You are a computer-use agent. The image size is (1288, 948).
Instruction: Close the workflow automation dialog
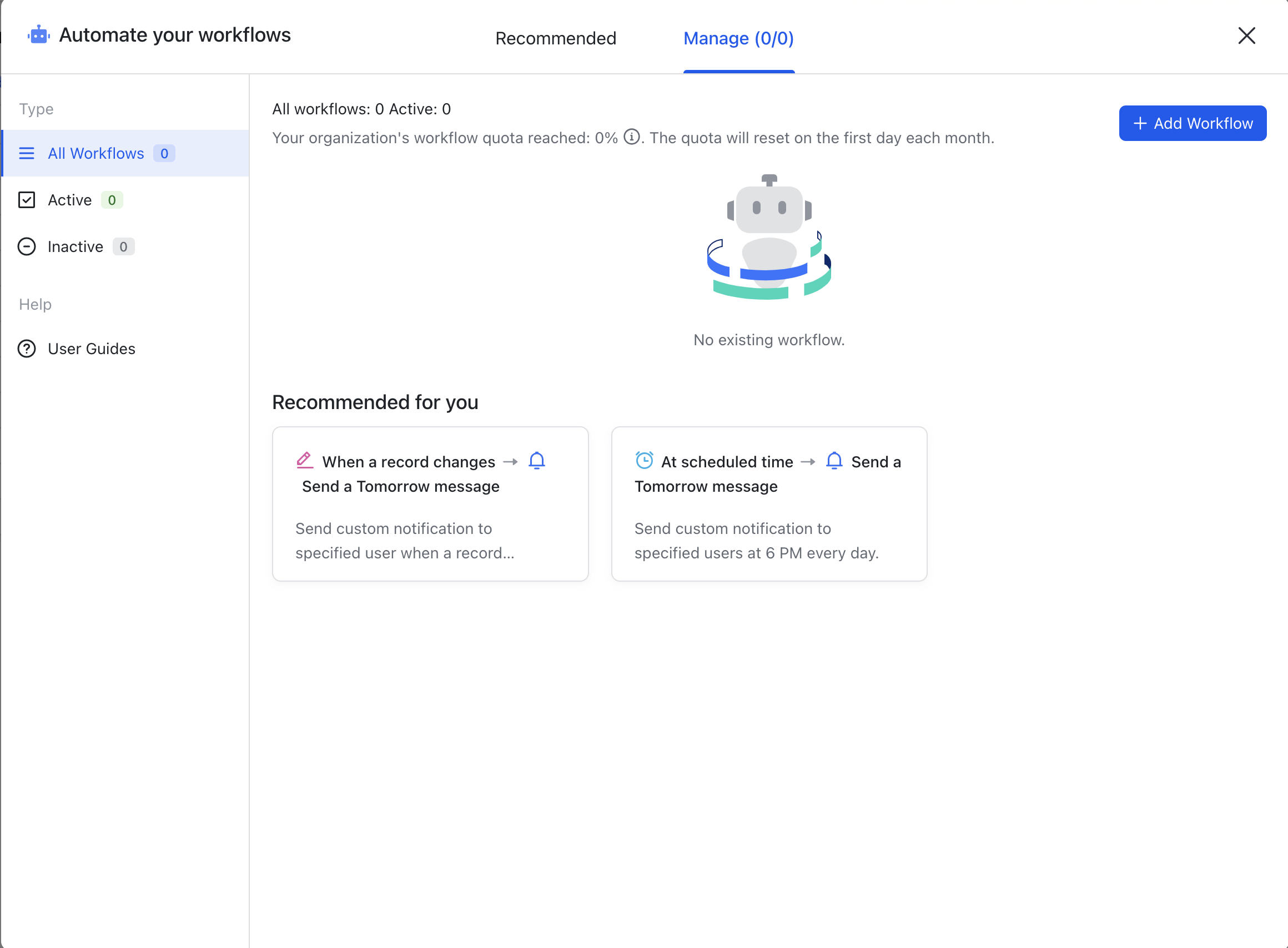[x=1246, y=36]
